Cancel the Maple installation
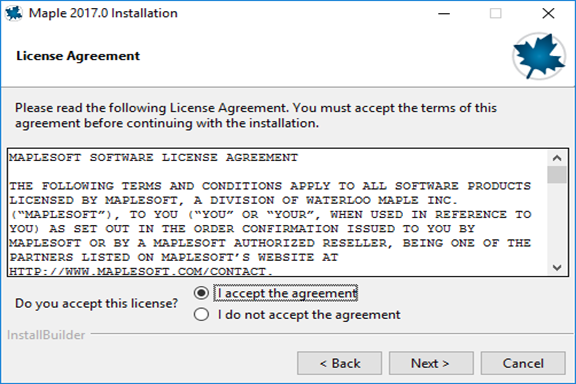Image resolution: width=576 pixels, height=384 pixels. pyautogui.click(x=523, y=363)
